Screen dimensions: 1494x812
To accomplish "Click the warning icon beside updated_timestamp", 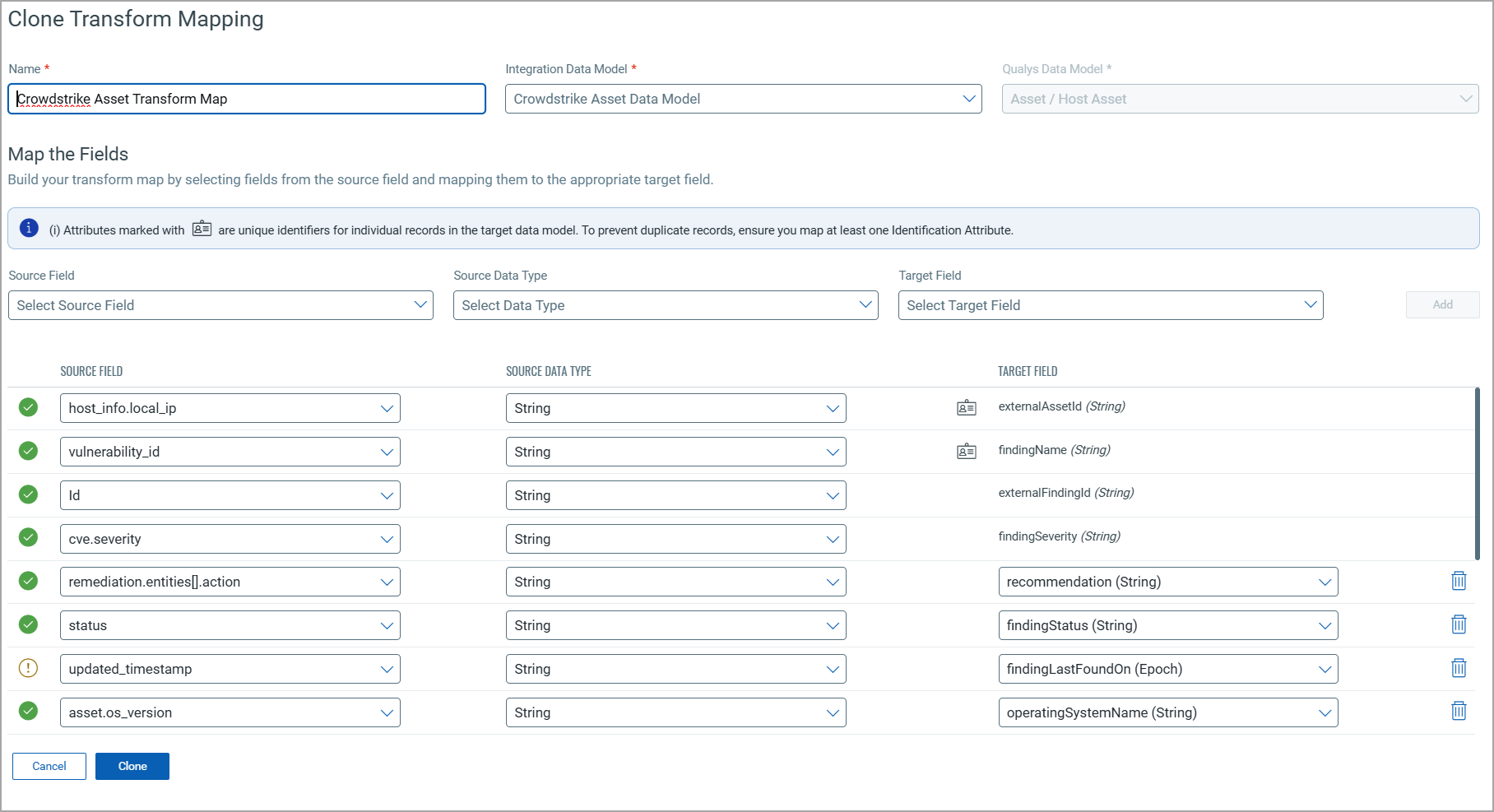I will coord(28,668).
